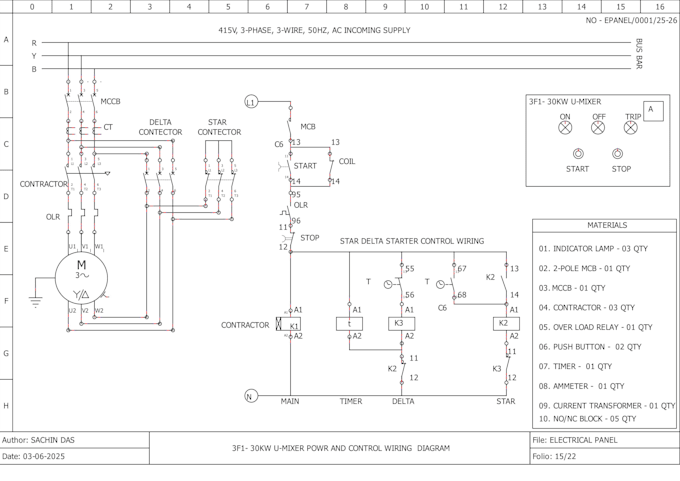Select K2 normally-closed contact in delta branch
The image size is (680, 481).
click(402, 369)
